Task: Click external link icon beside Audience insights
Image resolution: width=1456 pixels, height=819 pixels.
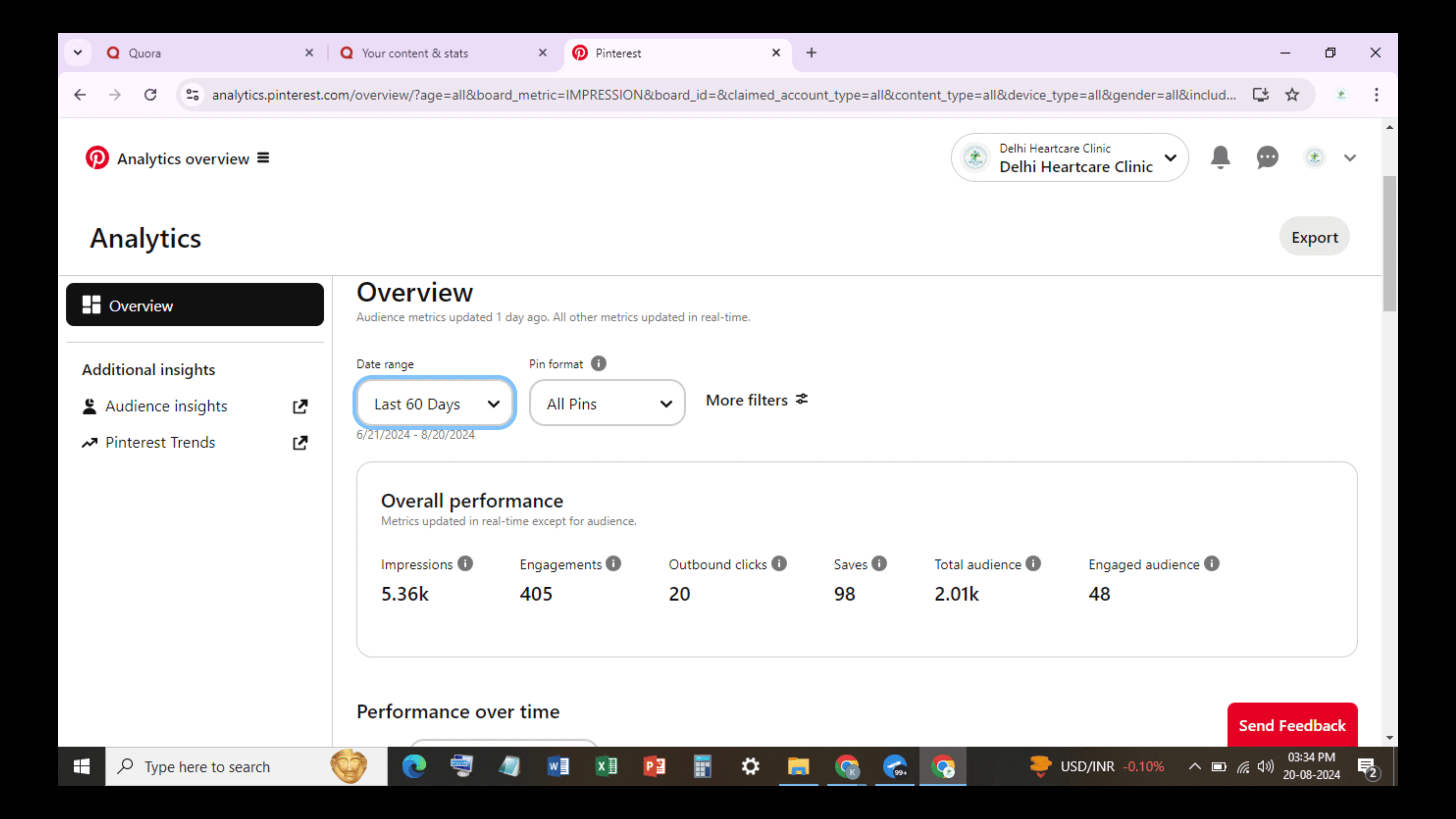Action: click(x=300, y=406)
